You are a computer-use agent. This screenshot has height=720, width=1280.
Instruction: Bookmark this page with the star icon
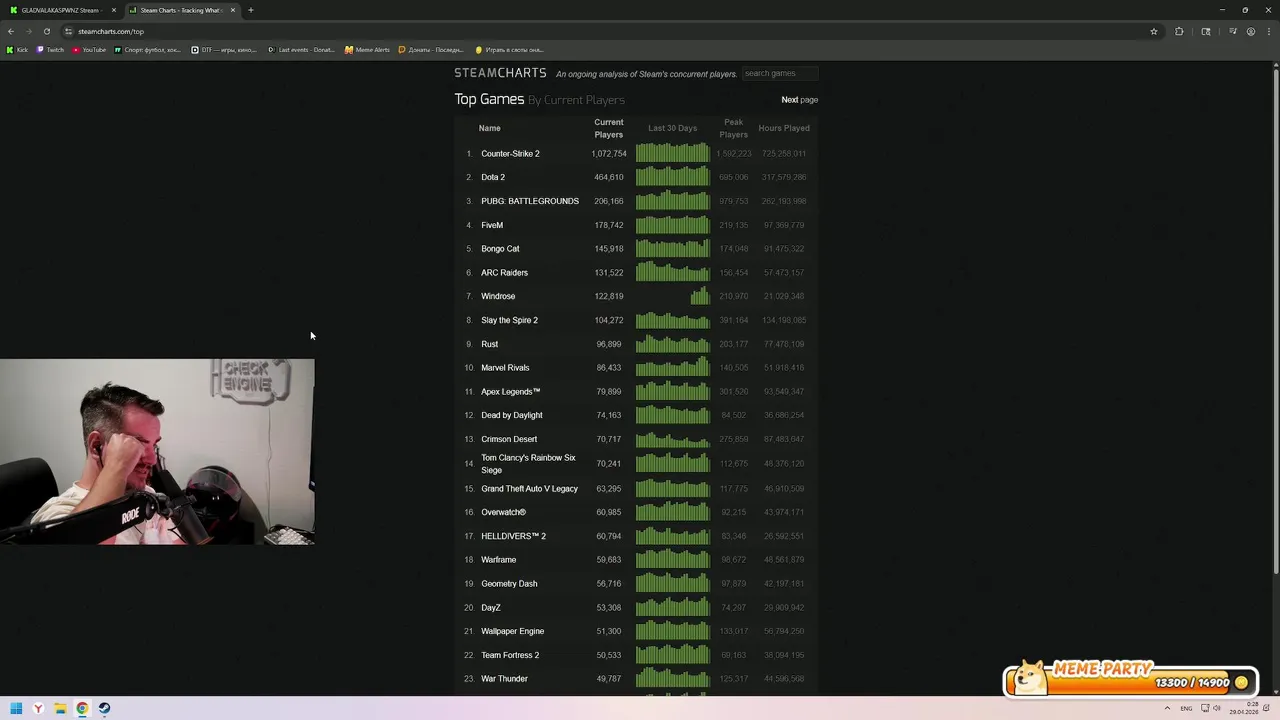pyautogui.click(x=1153, y=31)
